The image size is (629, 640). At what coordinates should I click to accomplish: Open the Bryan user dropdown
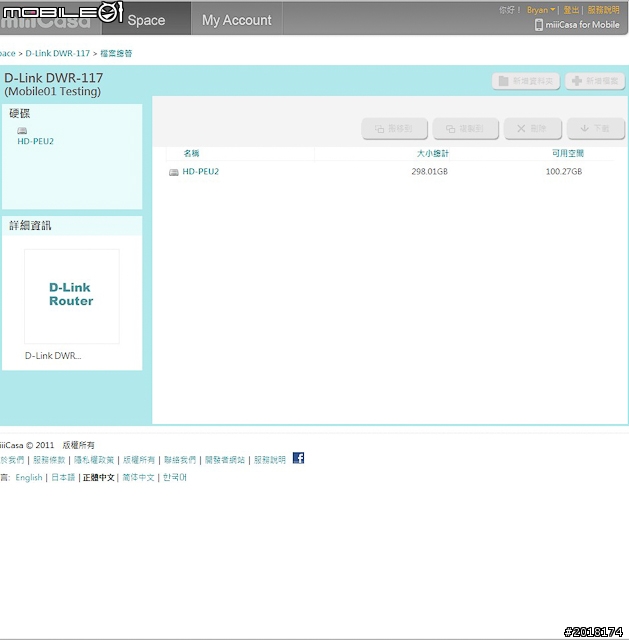[x=541, y=10]
